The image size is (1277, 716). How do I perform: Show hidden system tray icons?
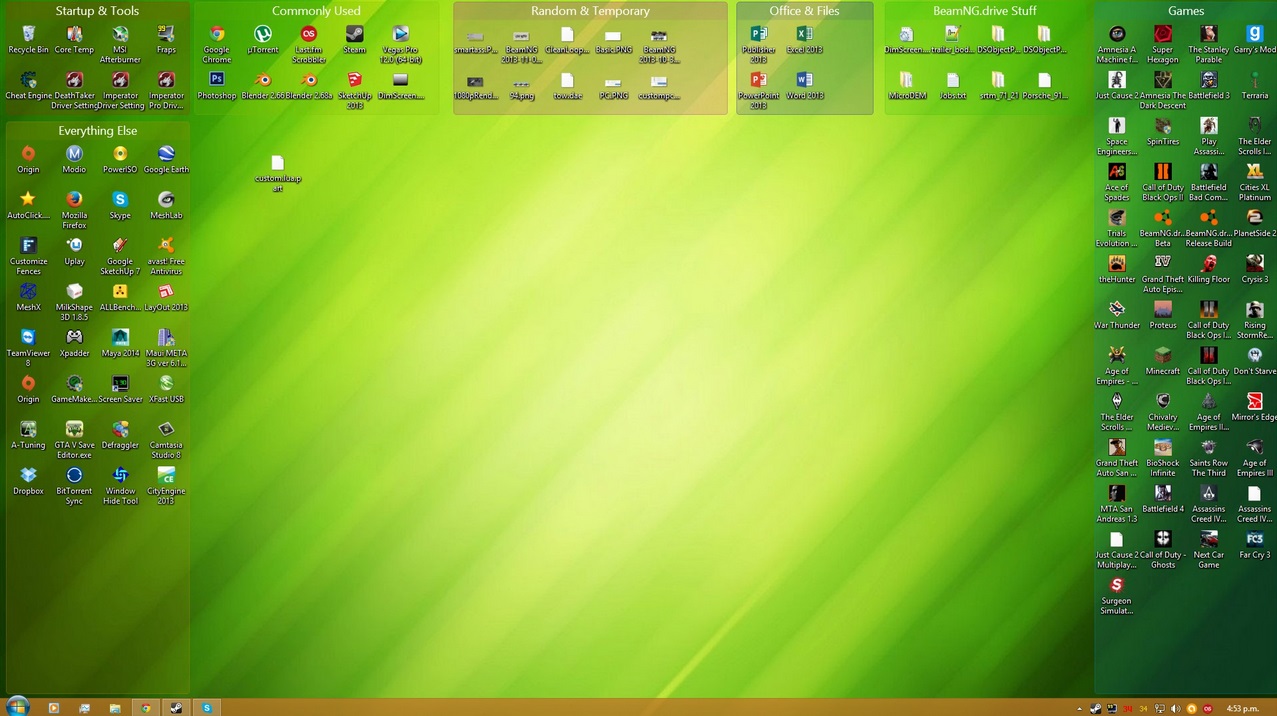click(x=1079, y=709)
